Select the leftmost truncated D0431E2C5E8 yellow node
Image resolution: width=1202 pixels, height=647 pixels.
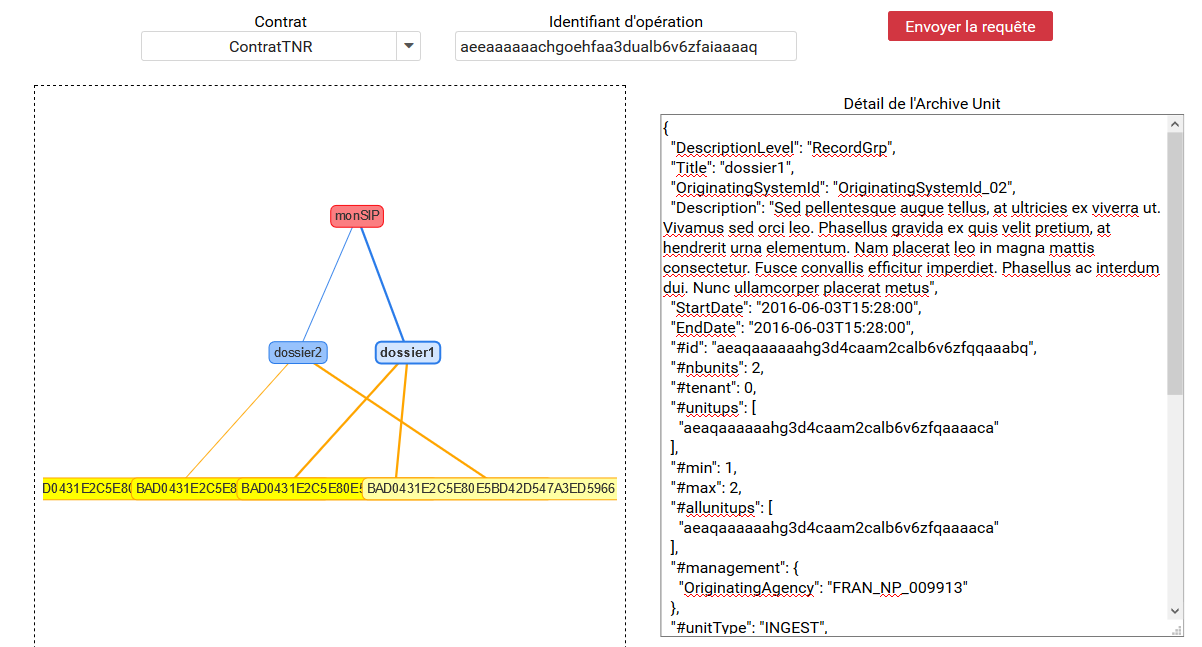pyautogui.click(x=86, y=488)
